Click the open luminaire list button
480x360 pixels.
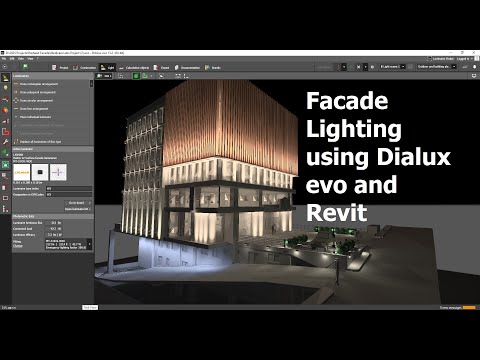78,209
